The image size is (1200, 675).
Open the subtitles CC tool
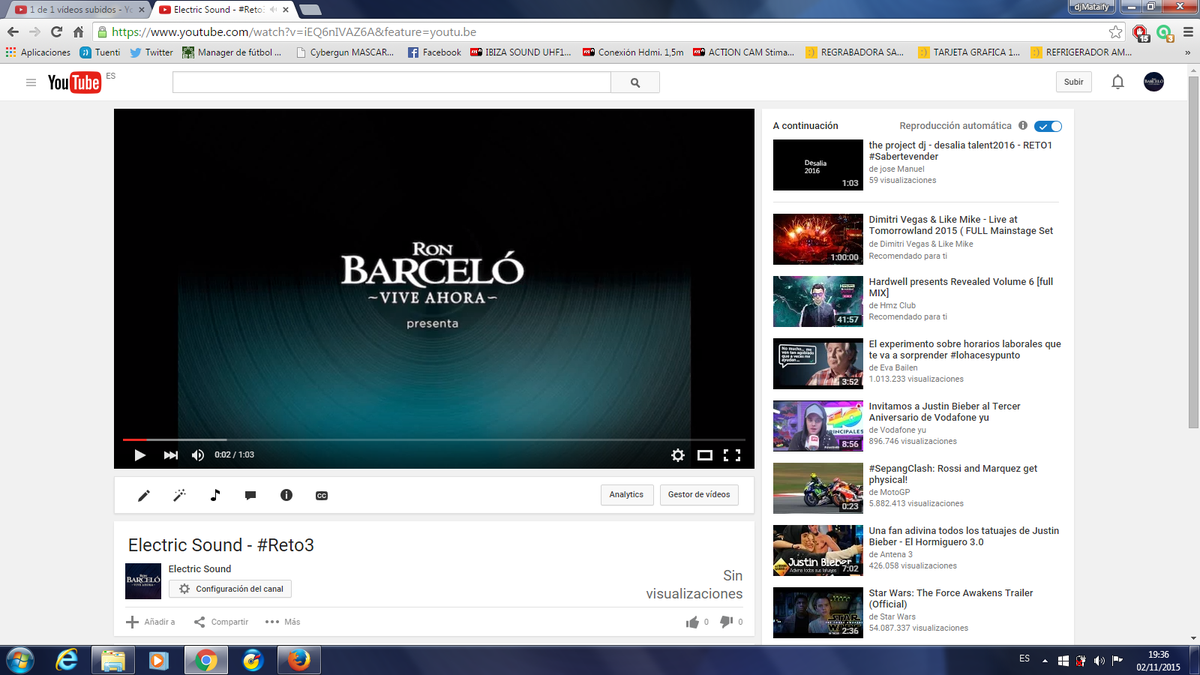(322, 495)
